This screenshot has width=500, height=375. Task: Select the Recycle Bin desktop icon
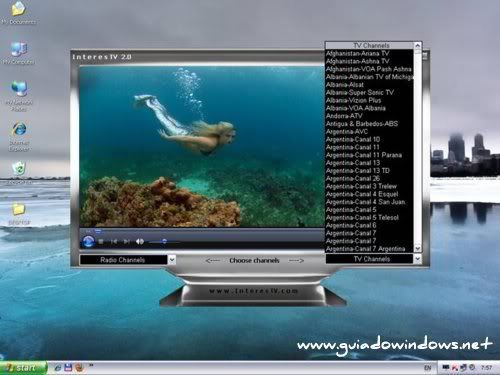click(19, 173)
